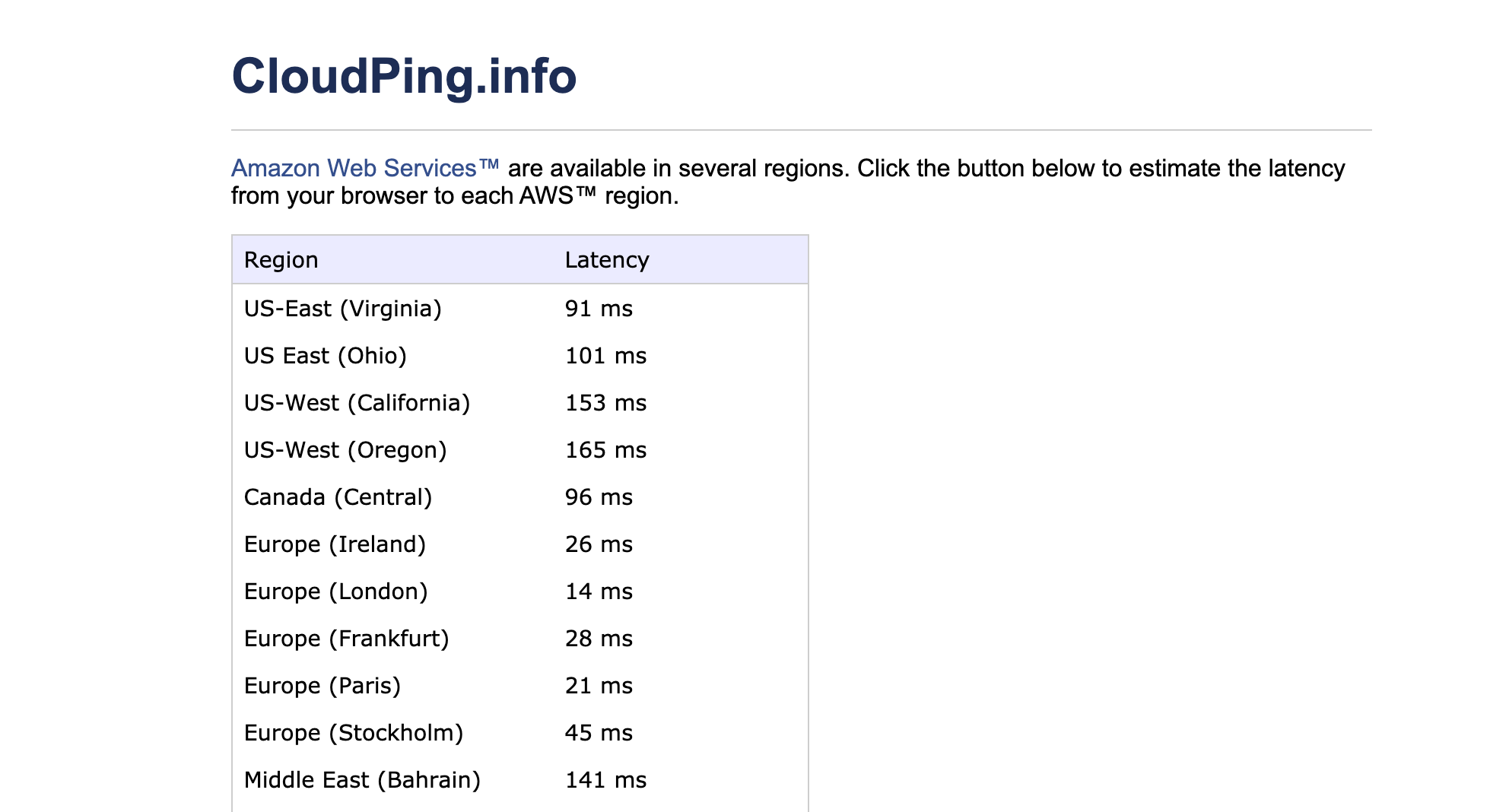Click the Europe (Frankfurt) region entry
The height and width of the screenshot is (812, 1509).
(346, 638)
